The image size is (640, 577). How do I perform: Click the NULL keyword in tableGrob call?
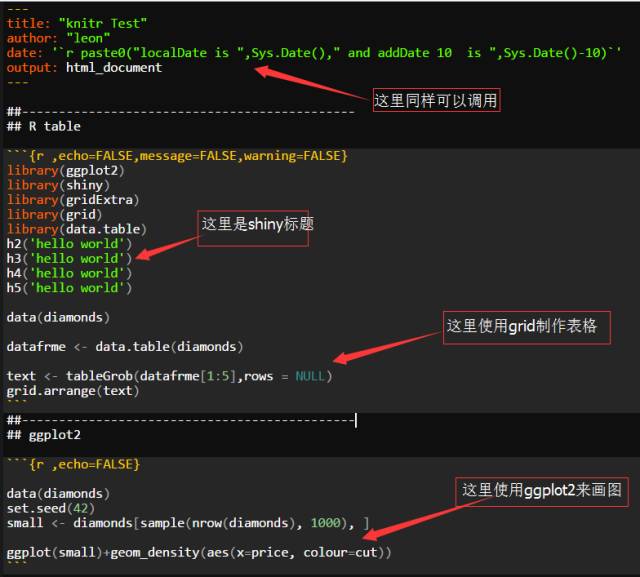click(x=310, y=376)
